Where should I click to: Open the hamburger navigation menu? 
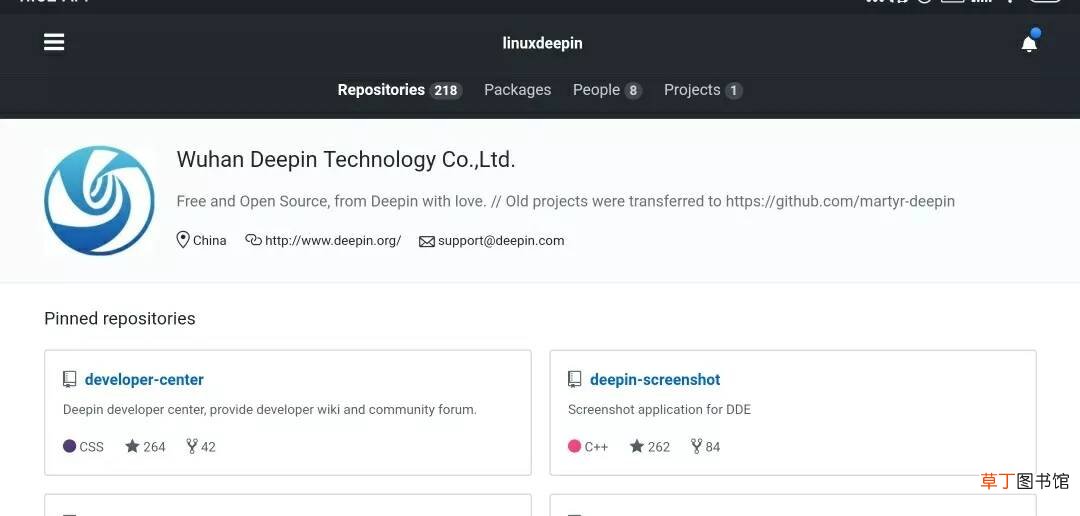coord(54,43)
